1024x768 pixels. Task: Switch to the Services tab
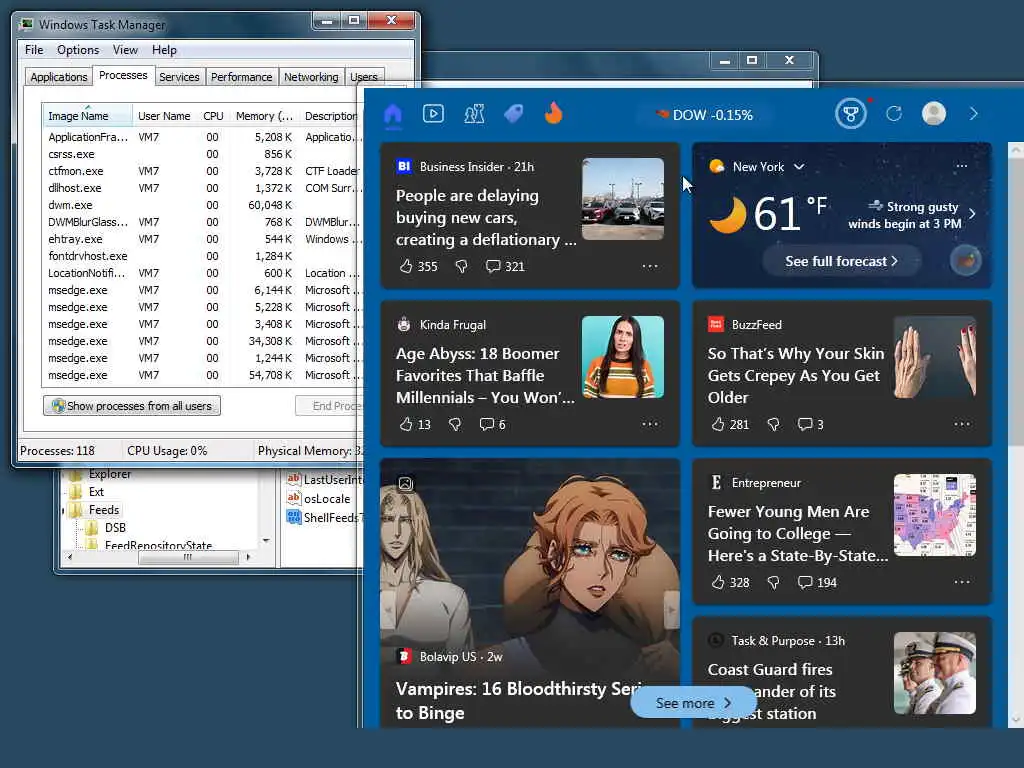(x=179, y=77)
